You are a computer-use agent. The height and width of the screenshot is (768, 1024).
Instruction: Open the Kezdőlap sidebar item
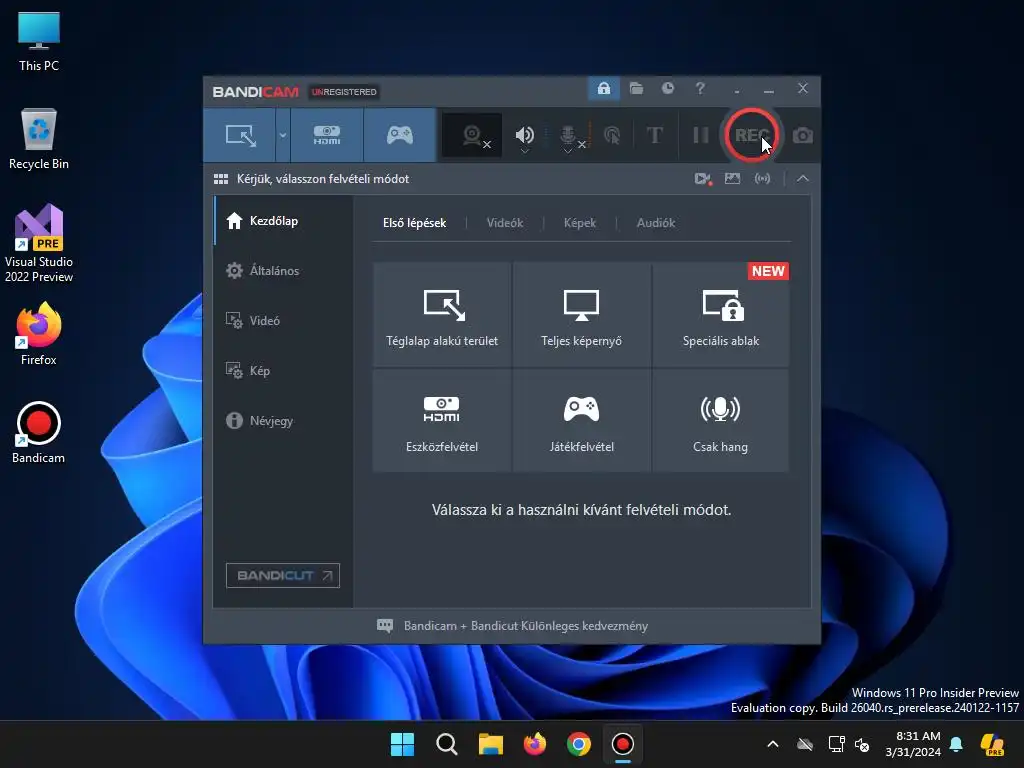click(283, 221)
